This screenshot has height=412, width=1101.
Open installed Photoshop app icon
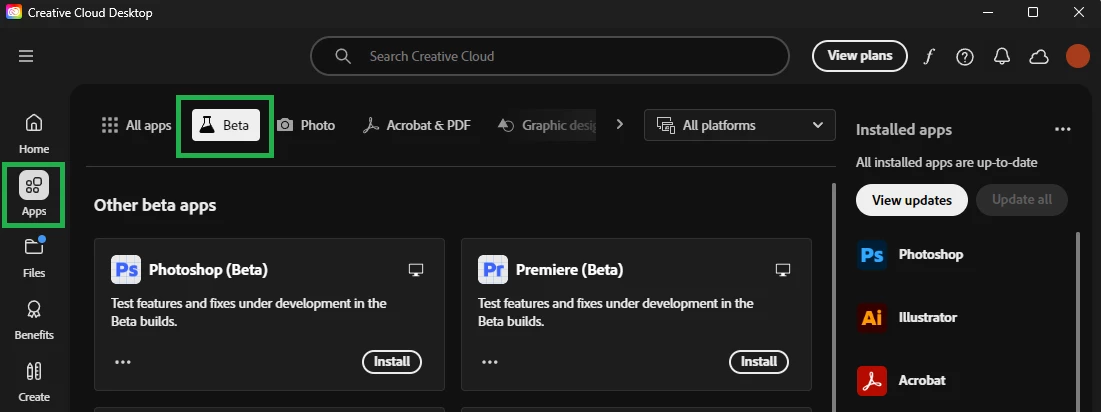[x=871, y=254]
